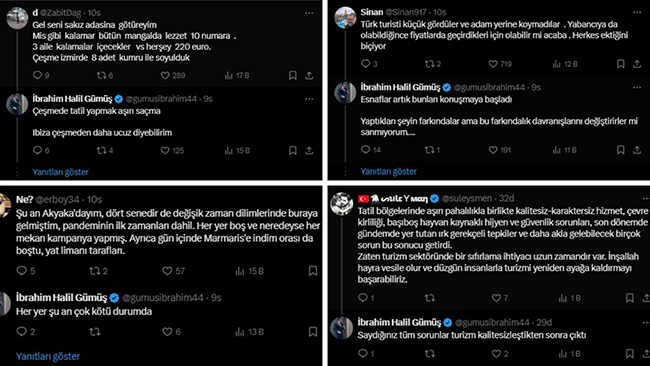The height and width of the screenshot is (366, 650).
Task: Open more options menu on Sinan's tweet
Action: 637,12
